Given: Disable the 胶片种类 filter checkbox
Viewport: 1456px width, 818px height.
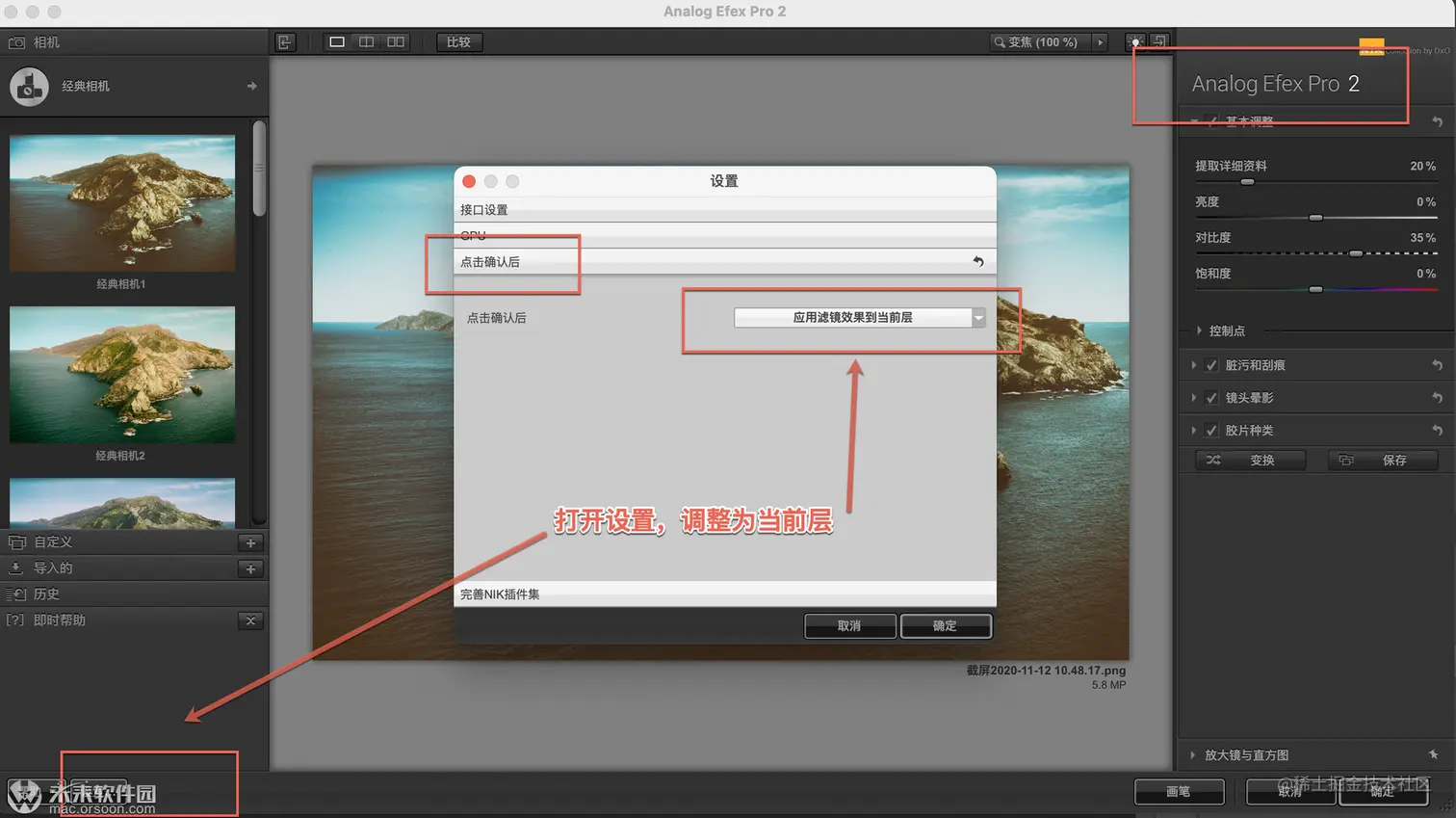Looking at the screenshot, I should 1211,431.
